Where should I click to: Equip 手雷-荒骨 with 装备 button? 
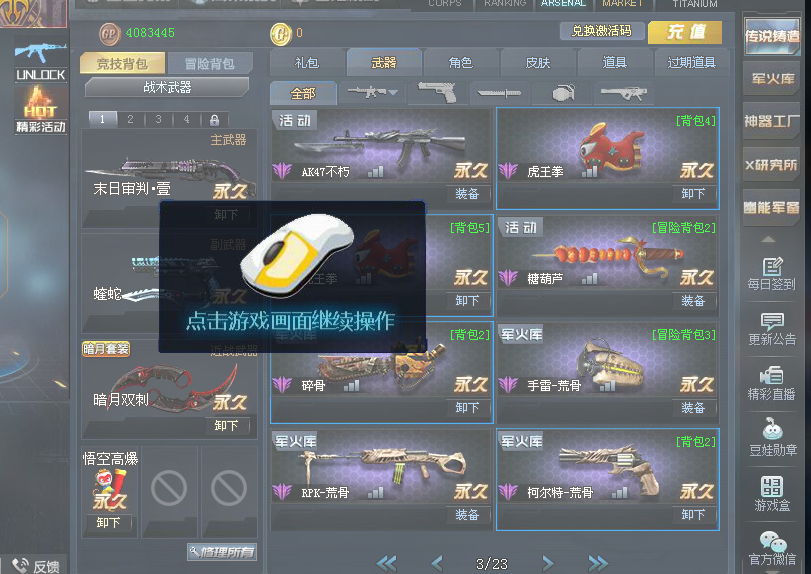tap(693, 408)
